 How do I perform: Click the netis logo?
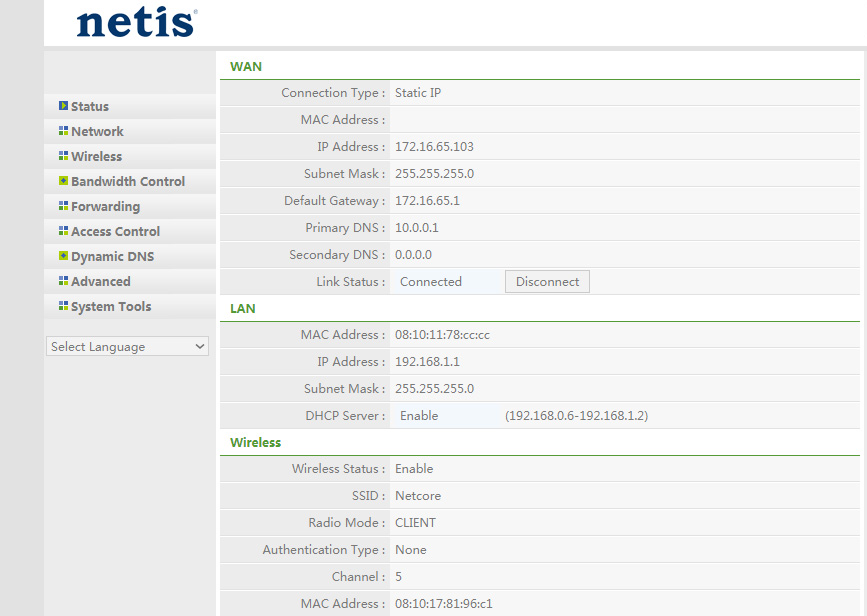point(137,22)
